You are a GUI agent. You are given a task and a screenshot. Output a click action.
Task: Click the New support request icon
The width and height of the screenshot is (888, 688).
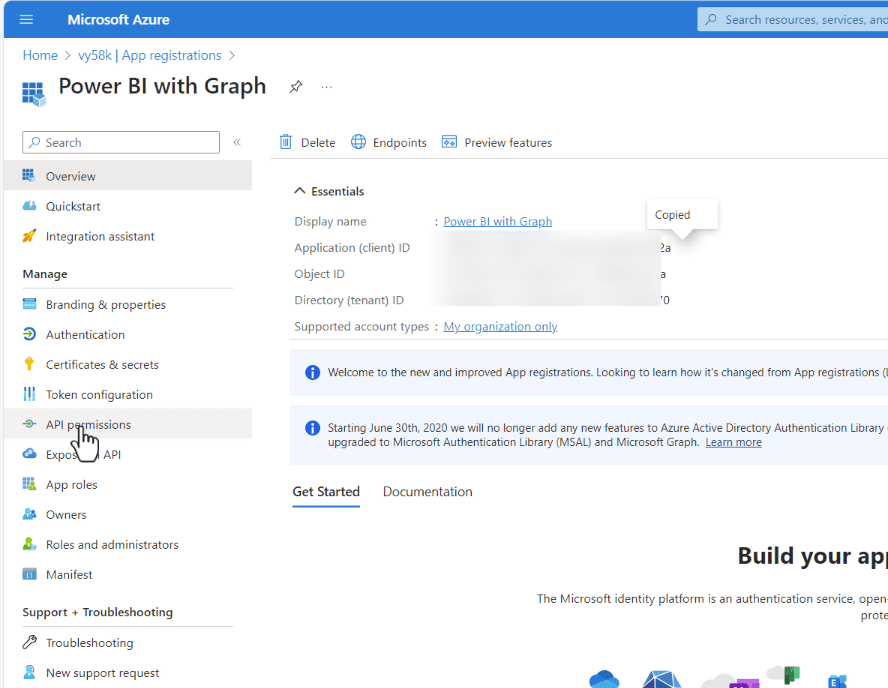point(29,672)
